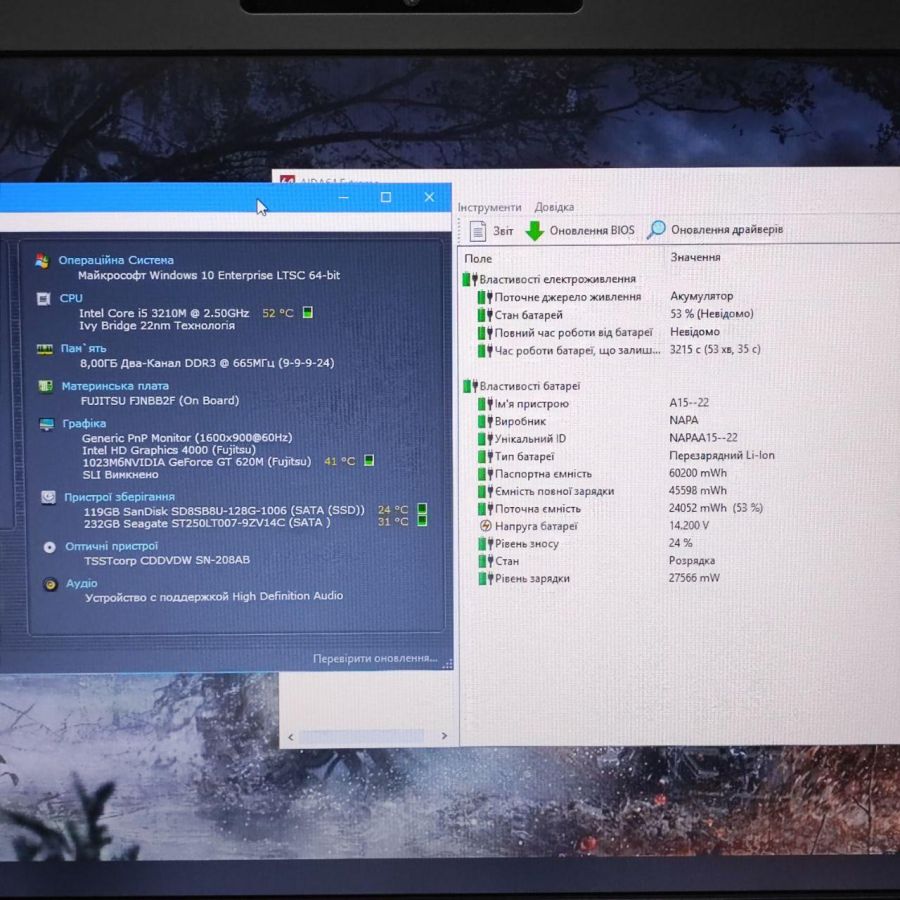Image resolution: width=900 pixels, height=900 pixels.
Task: Click the green BIOS update arrow icon
Action: pos(534,231)
